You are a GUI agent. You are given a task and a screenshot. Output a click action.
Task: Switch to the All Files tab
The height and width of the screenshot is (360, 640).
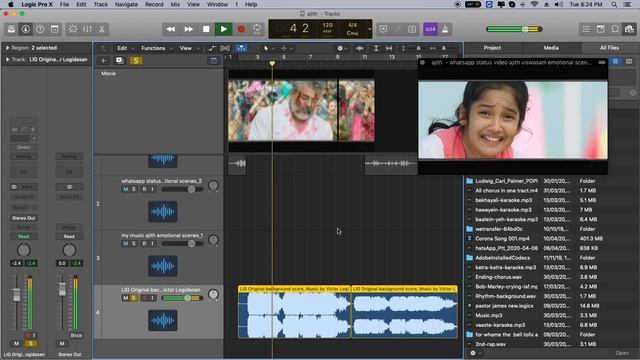(609, 48)
